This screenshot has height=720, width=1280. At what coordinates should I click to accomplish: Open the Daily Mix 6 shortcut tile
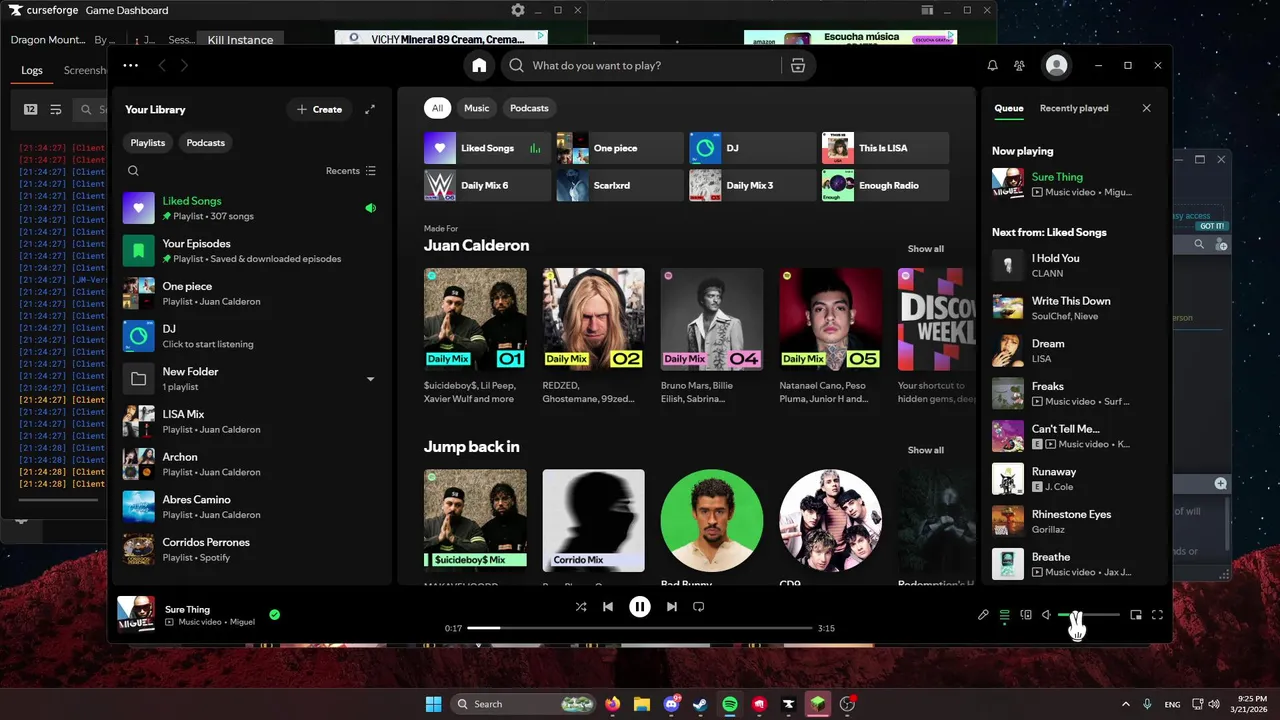click(x=487, y=185)
